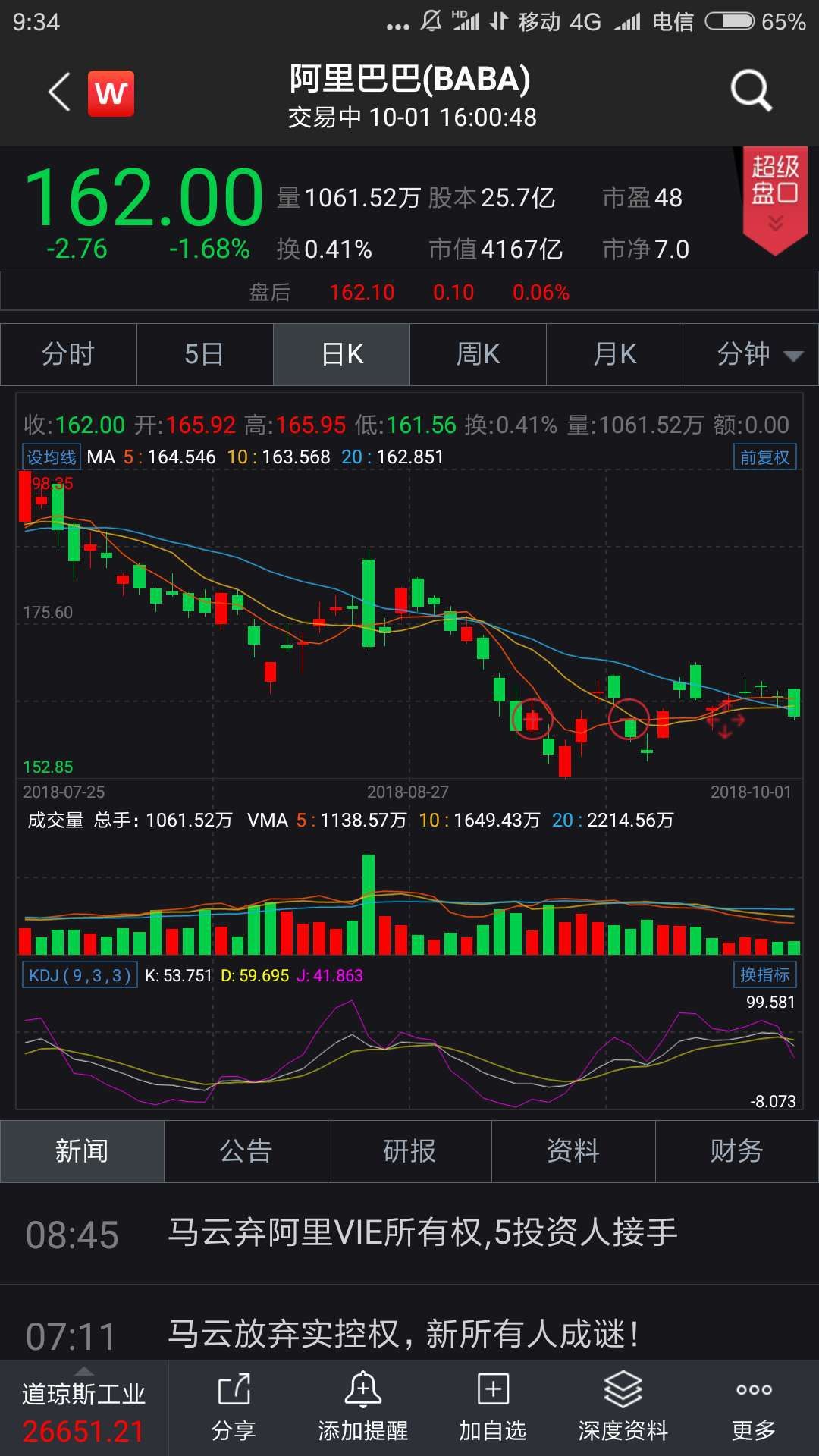
Task: Tap the 市值4167亿 market cap value
Action: pos(496,249)
